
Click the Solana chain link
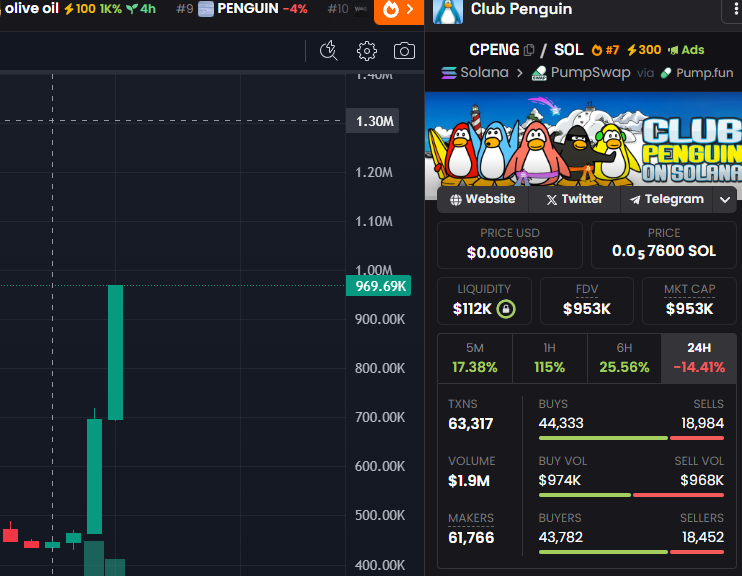[475, 72]
